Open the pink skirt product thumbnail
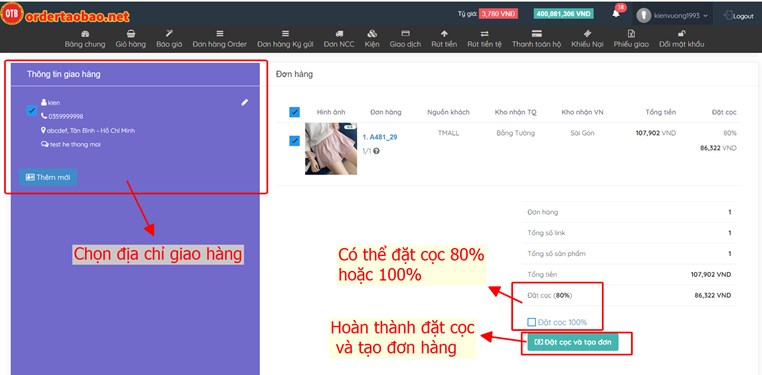The height and width of the screenshot is (375, 762). [x=331, y=149]
